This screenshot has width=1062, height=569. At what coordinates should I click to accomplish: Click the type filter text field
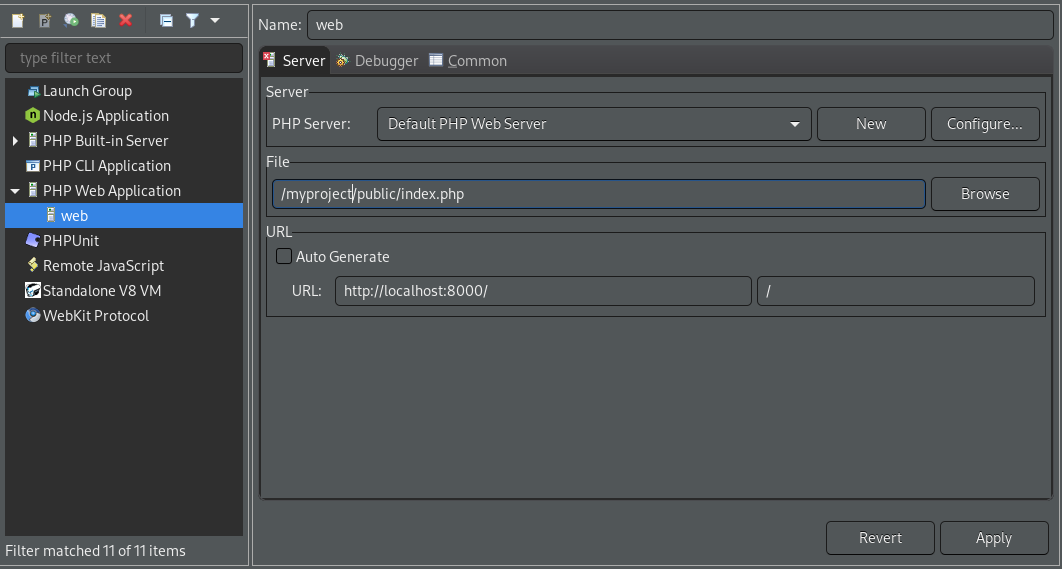pos(124,58)
